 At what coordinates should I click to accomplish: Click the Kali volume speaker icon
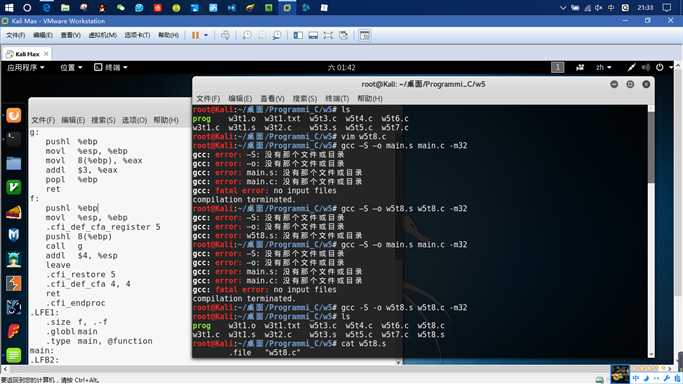click(x=646, y=67)
